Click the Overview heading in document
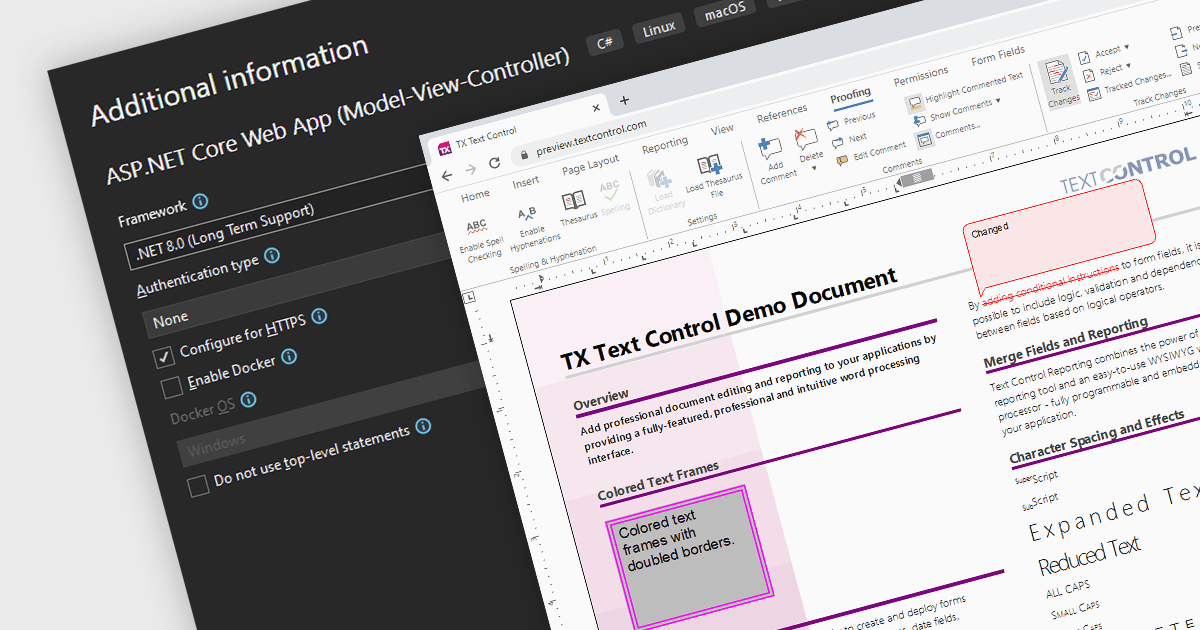1200x630 pixels. (x=601, y=400)
